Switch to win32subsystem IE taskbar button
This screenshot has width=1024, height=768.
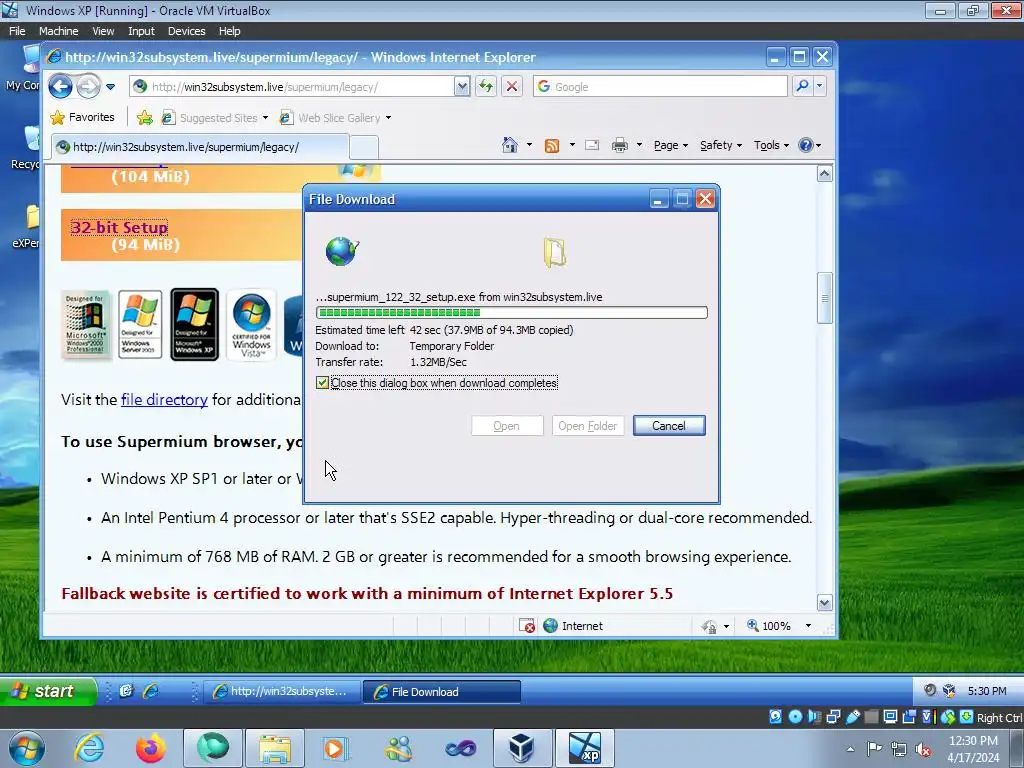281,691
